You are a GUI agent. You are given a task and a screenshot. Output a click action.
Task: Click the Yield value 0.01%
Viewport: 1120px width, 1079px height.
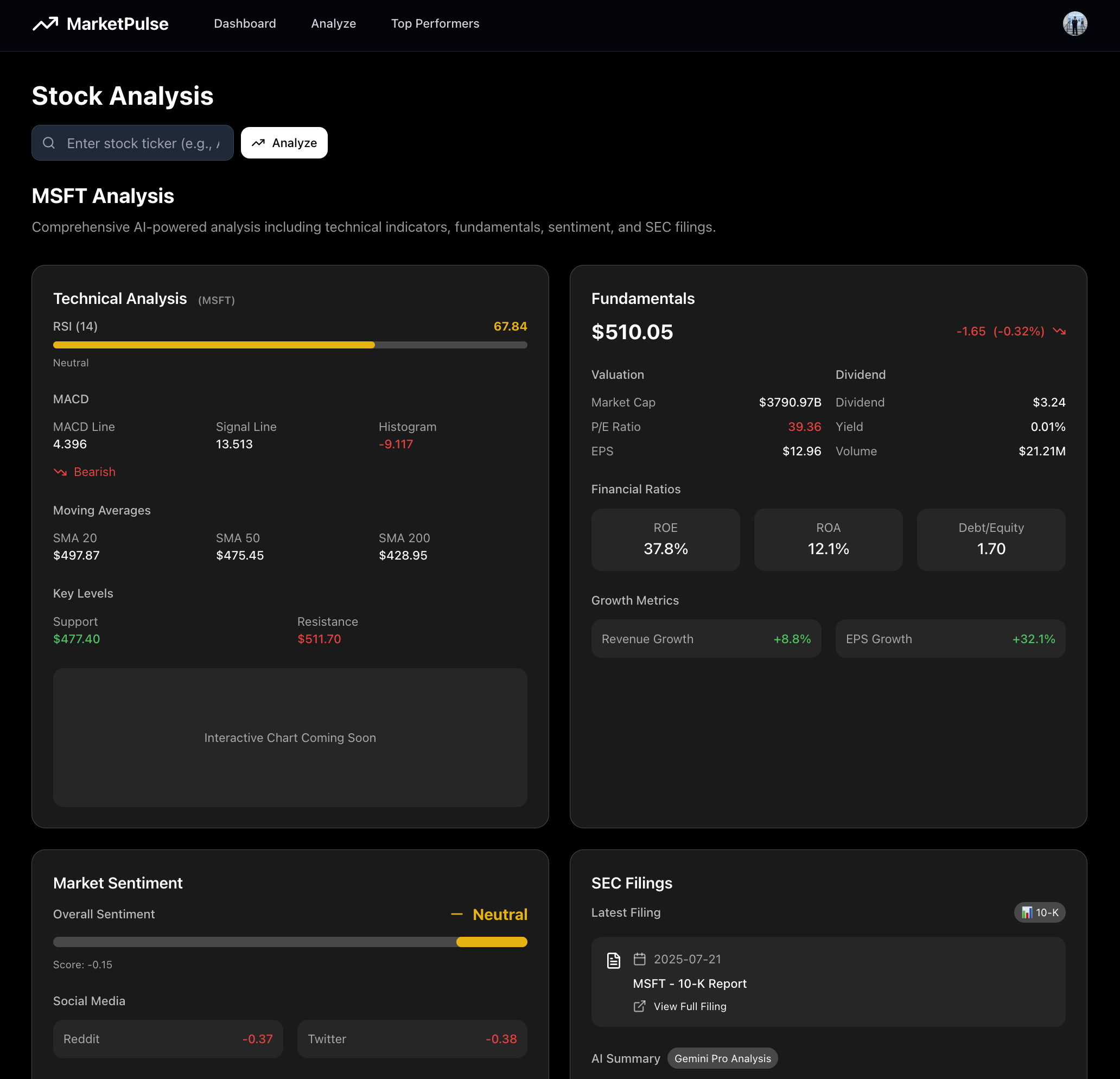(x=1048, y=427)
